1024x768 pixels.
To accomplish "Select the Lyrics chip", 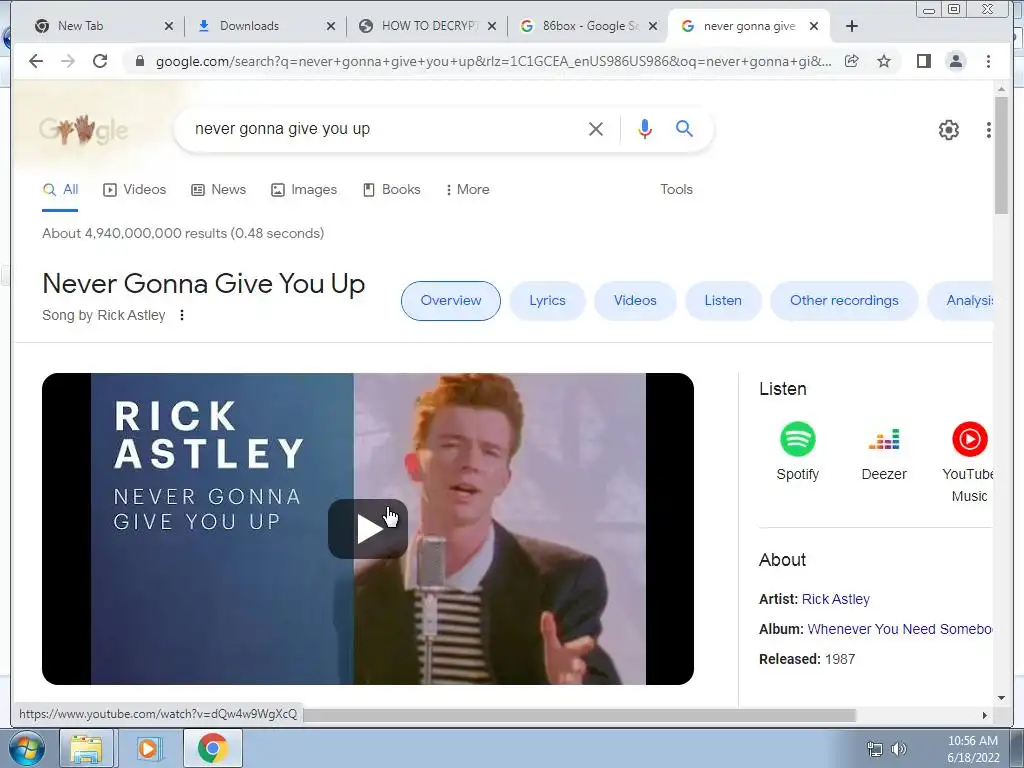I will pos(547,300).
